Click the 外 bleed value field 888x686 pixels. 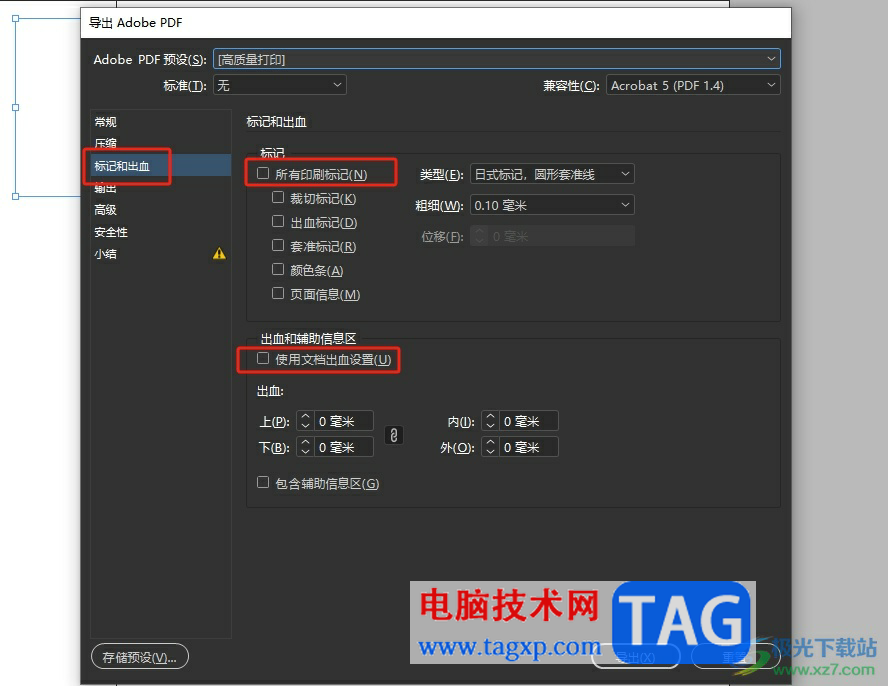[x=528, y=447]
